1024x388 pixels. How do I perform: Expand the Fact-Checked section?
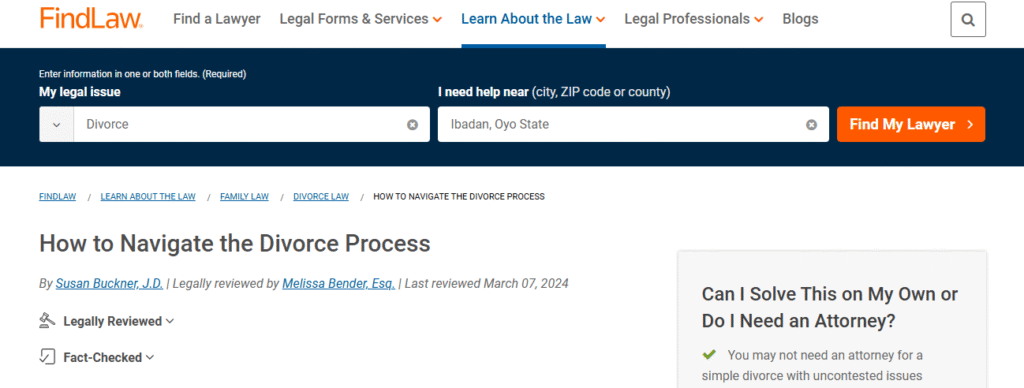pos(108,357)
